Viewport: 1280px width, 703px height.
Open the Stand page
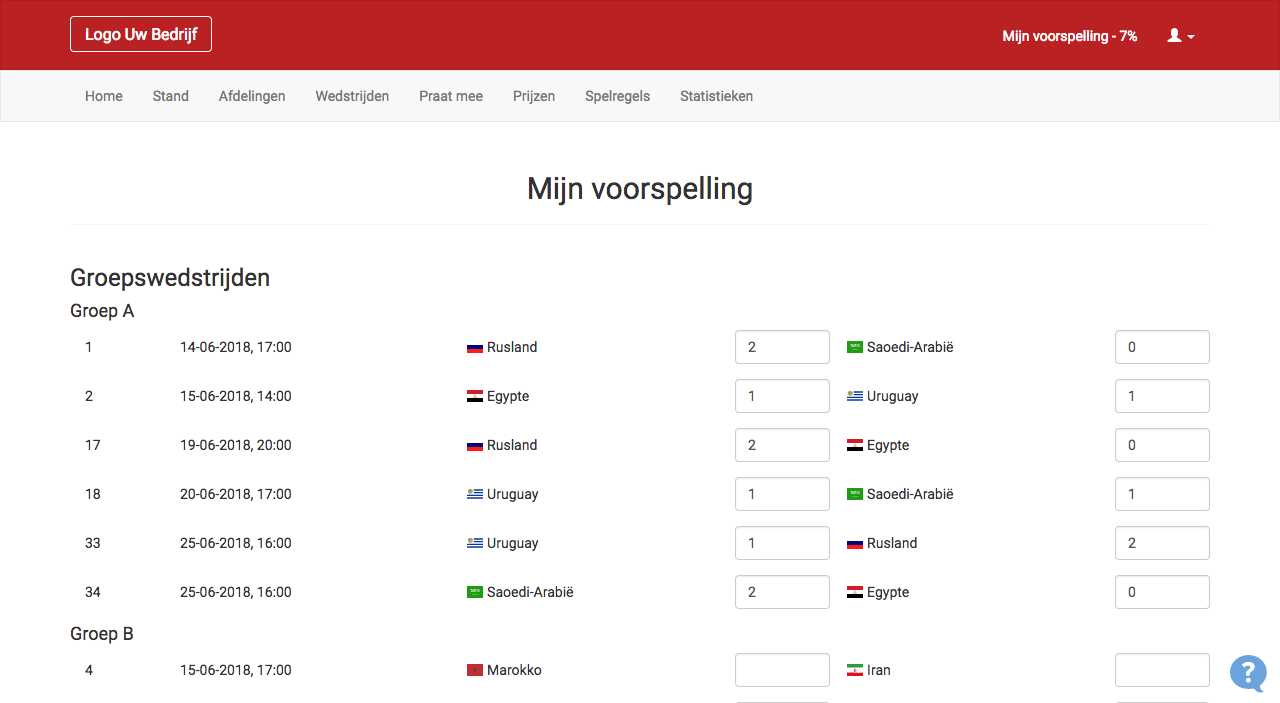tap(171, 96)
